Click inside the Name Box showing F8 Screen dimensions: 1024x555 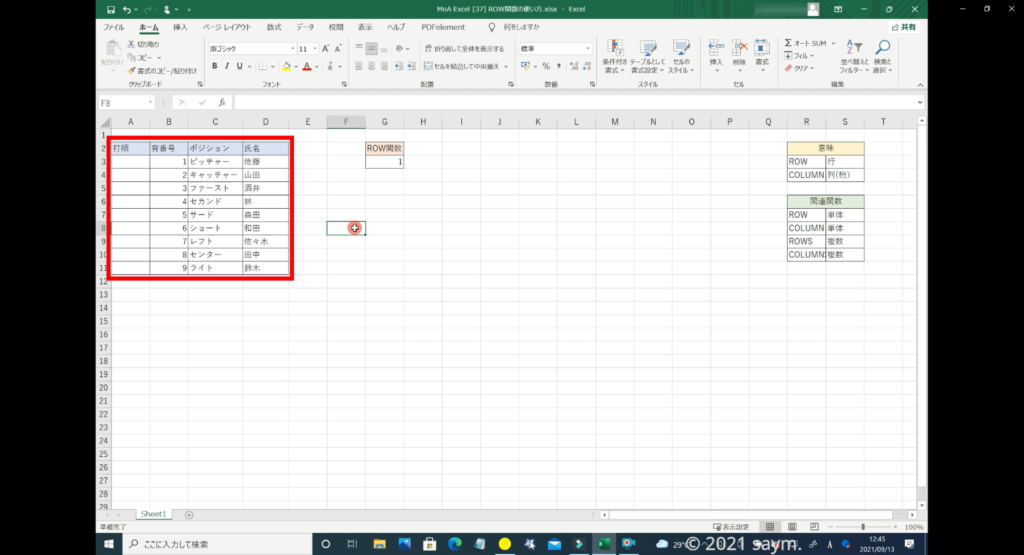coord(122,102)
